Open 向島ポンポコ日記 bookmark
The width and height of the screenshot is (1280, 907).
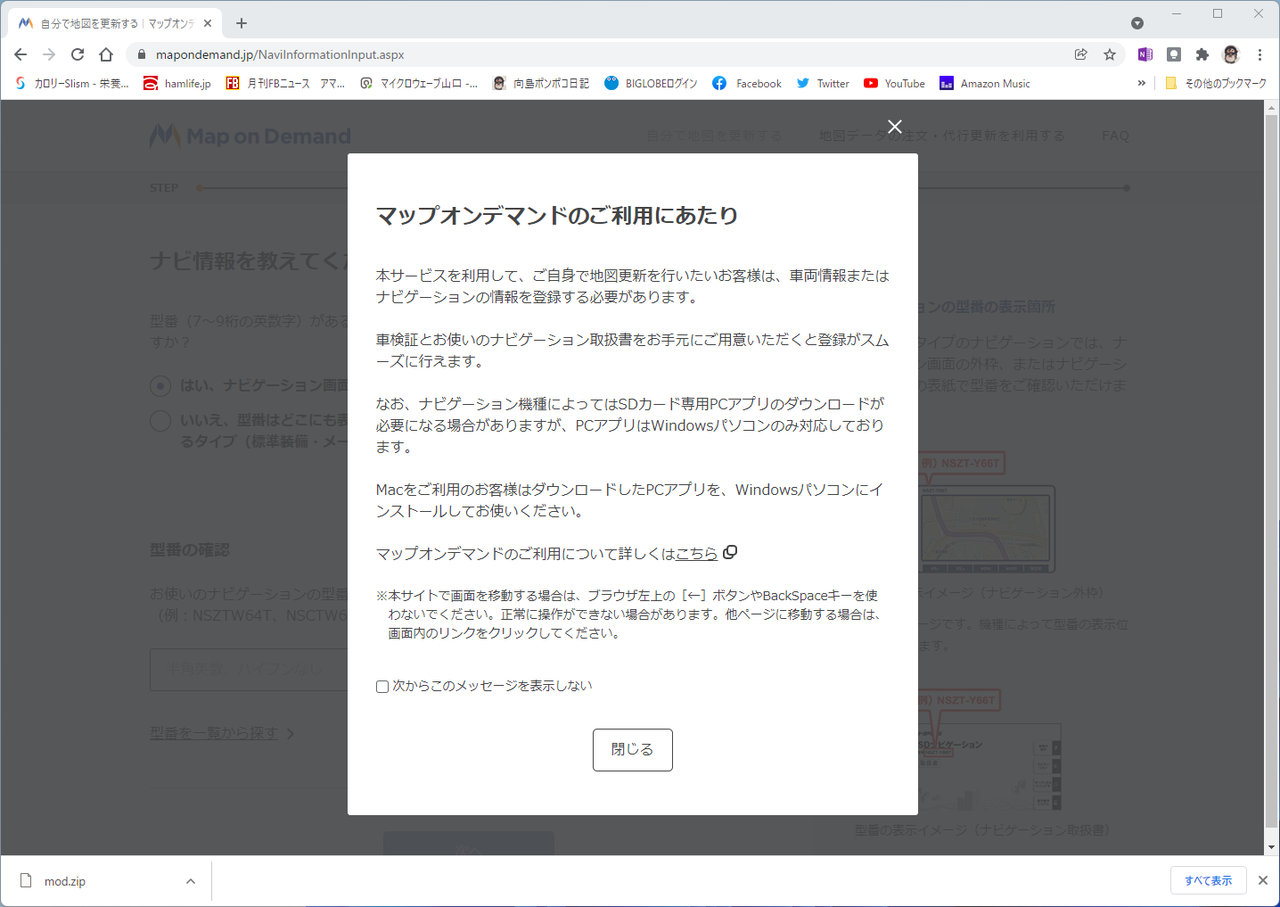(x=541, y=84)
